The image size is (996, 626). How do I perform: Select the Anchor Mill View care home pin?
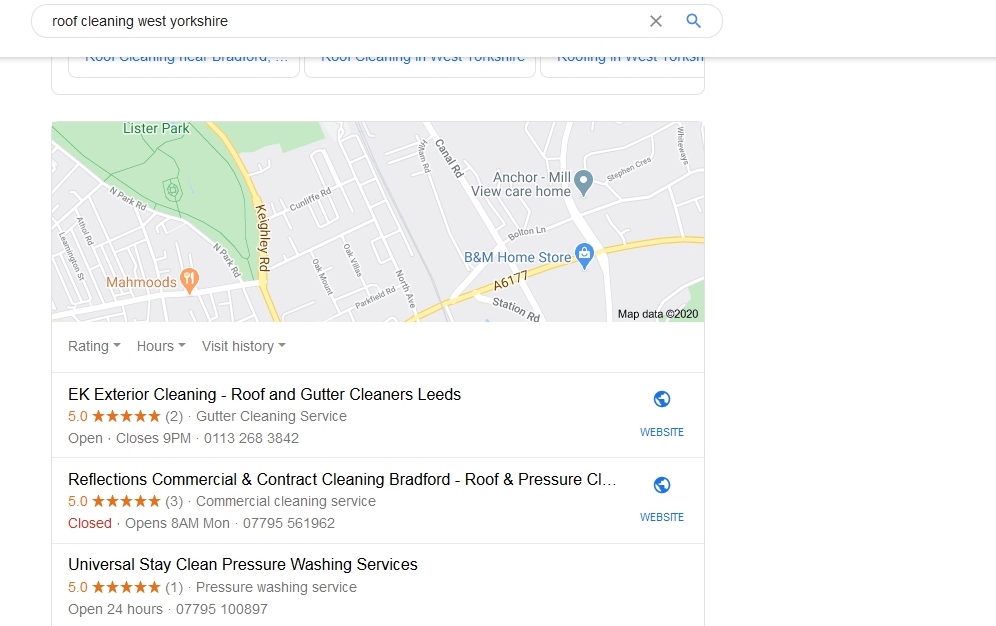583,183
